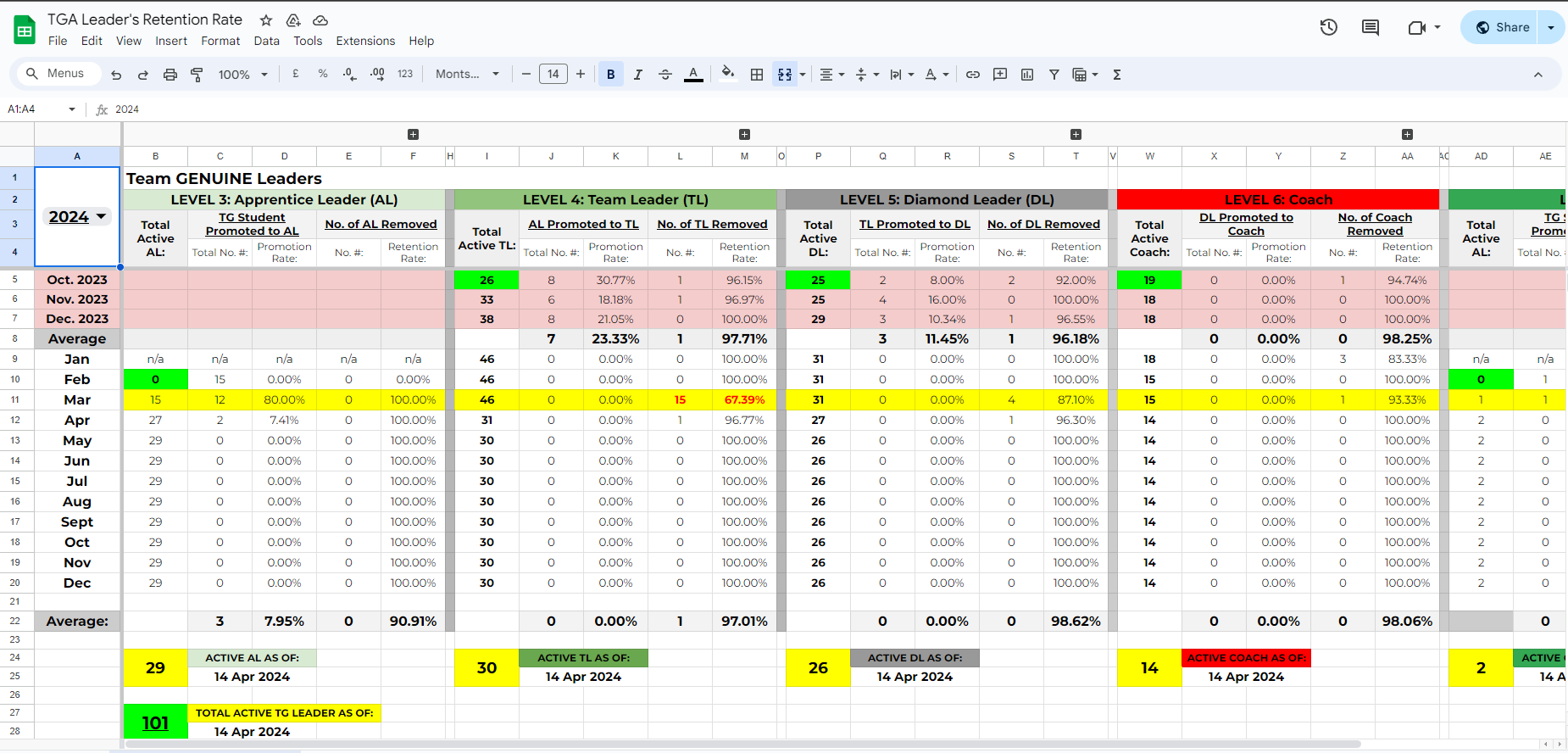
Task: Add a comment from the toolbar
Action: [1000, 75]
